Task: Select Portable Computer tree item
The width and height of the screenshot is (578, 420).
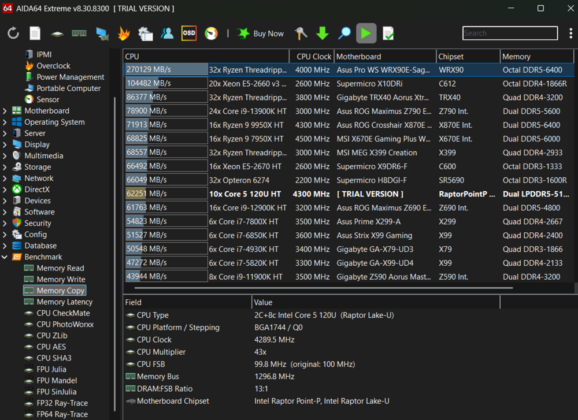Action: (x=68, y=88)
